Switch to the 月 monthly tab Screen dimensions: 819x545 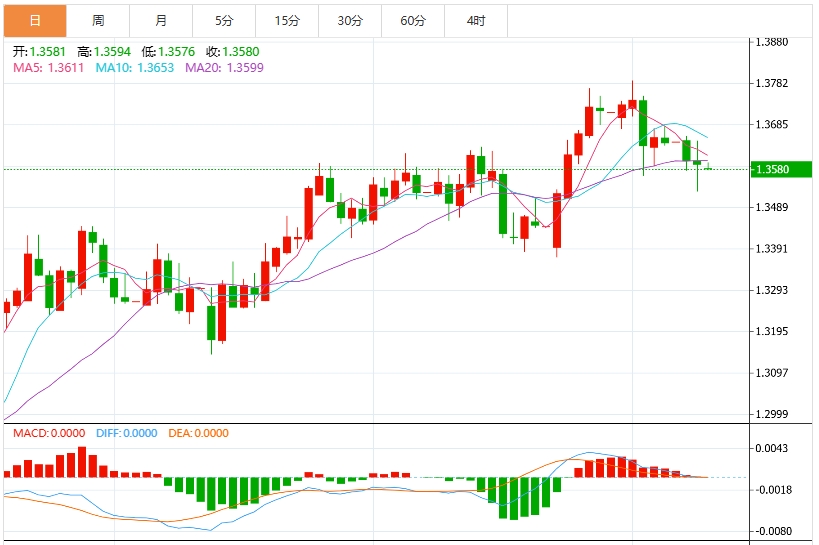[x=161, y=20]
